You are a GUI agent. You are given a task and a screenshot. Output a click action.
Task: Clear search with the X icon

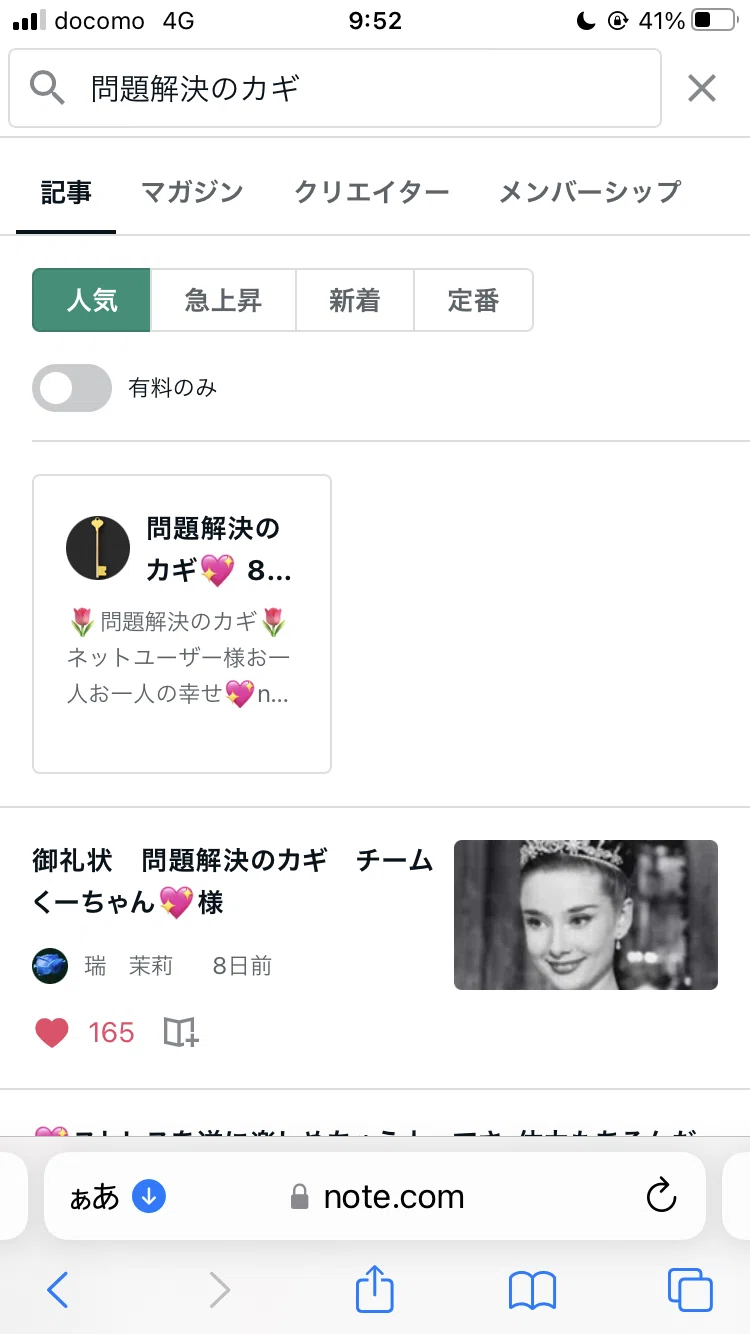tap(702, 88)
